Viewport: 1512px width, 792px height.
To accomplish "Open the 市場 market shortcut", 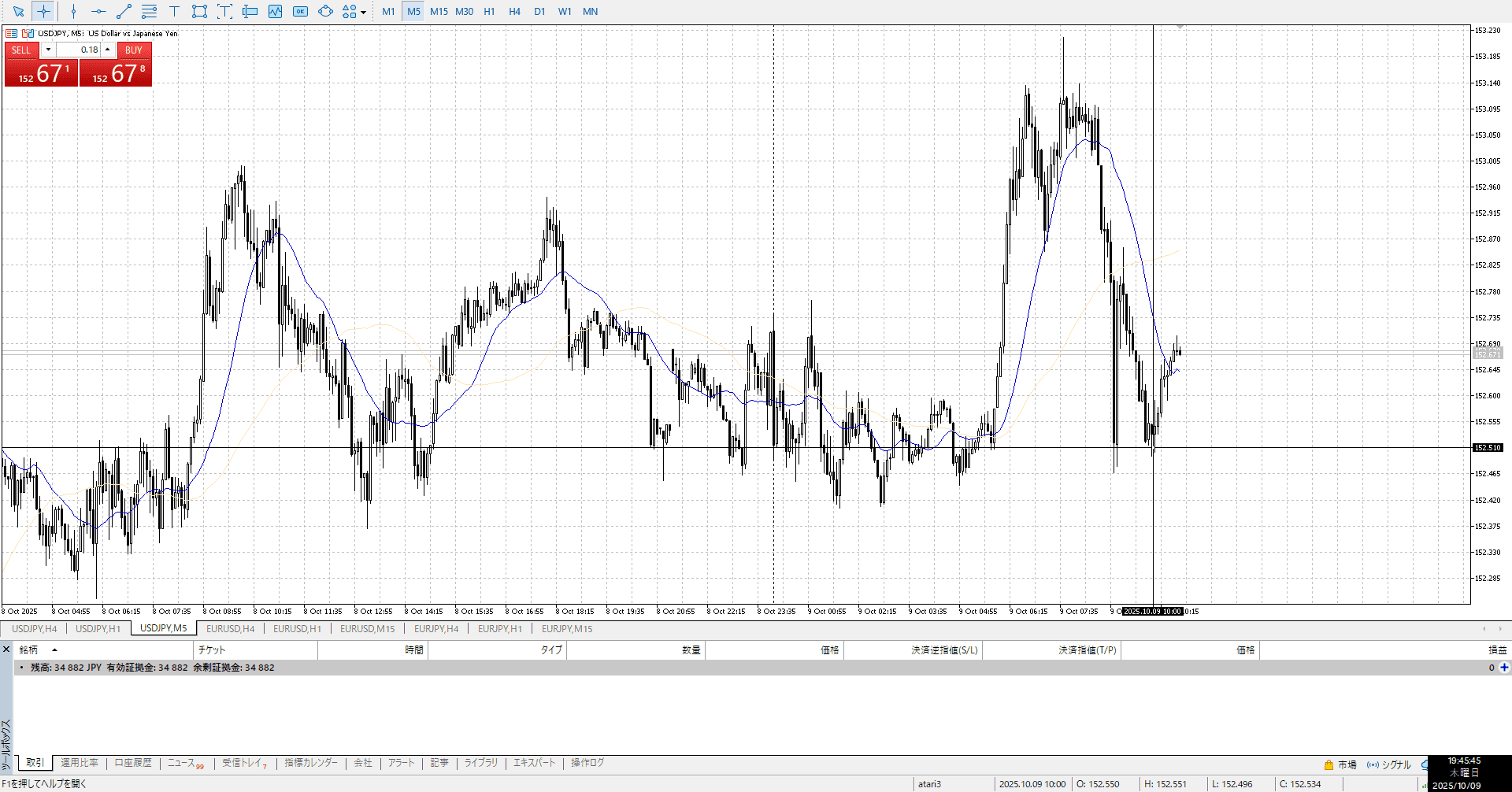I will pos(1340,764).
